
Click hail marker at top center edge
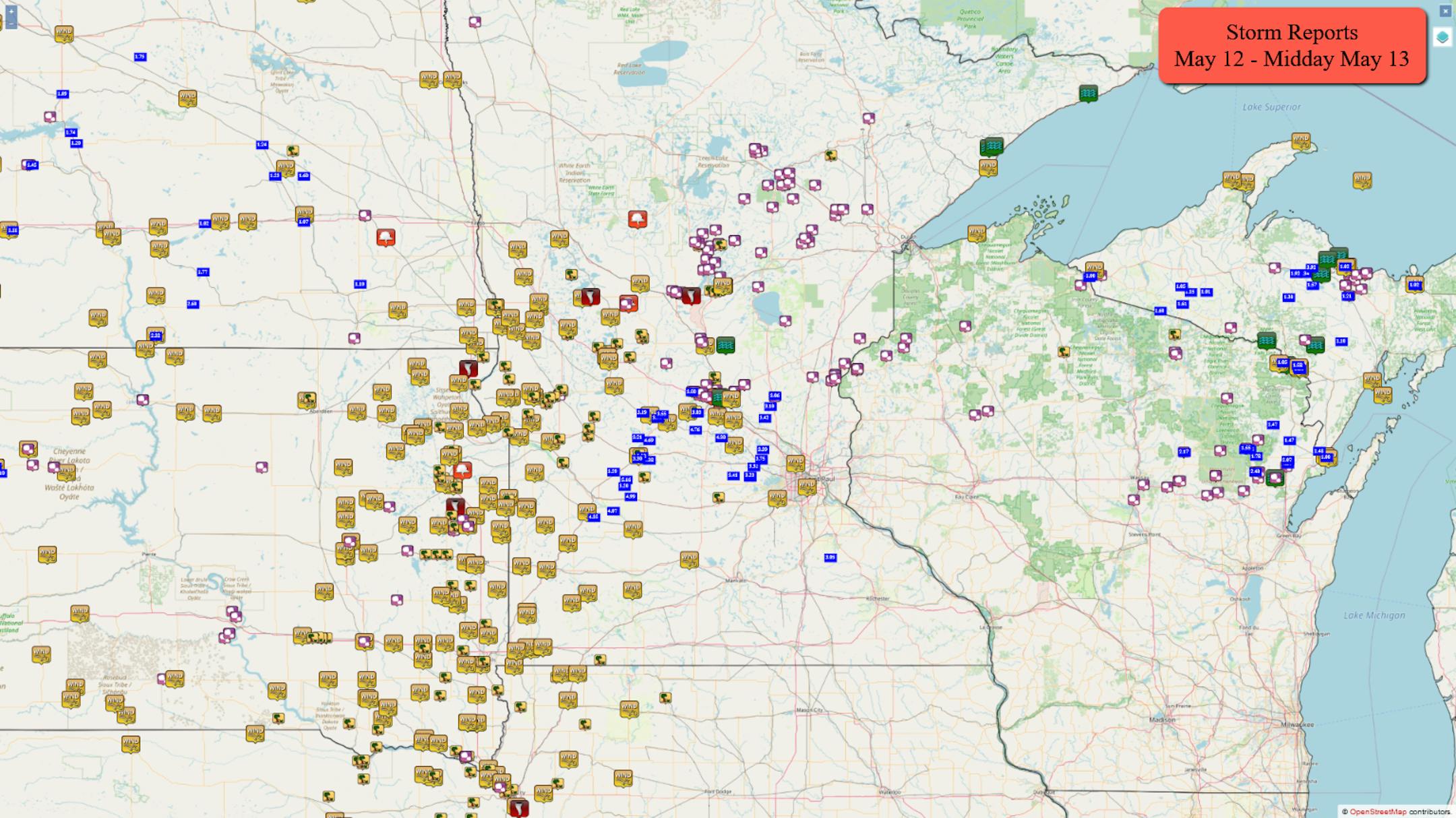(475, 22)
